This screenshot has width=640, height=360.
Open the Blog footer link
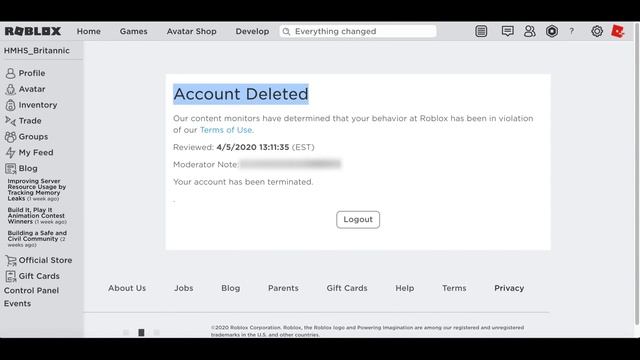tap(231, 288)
